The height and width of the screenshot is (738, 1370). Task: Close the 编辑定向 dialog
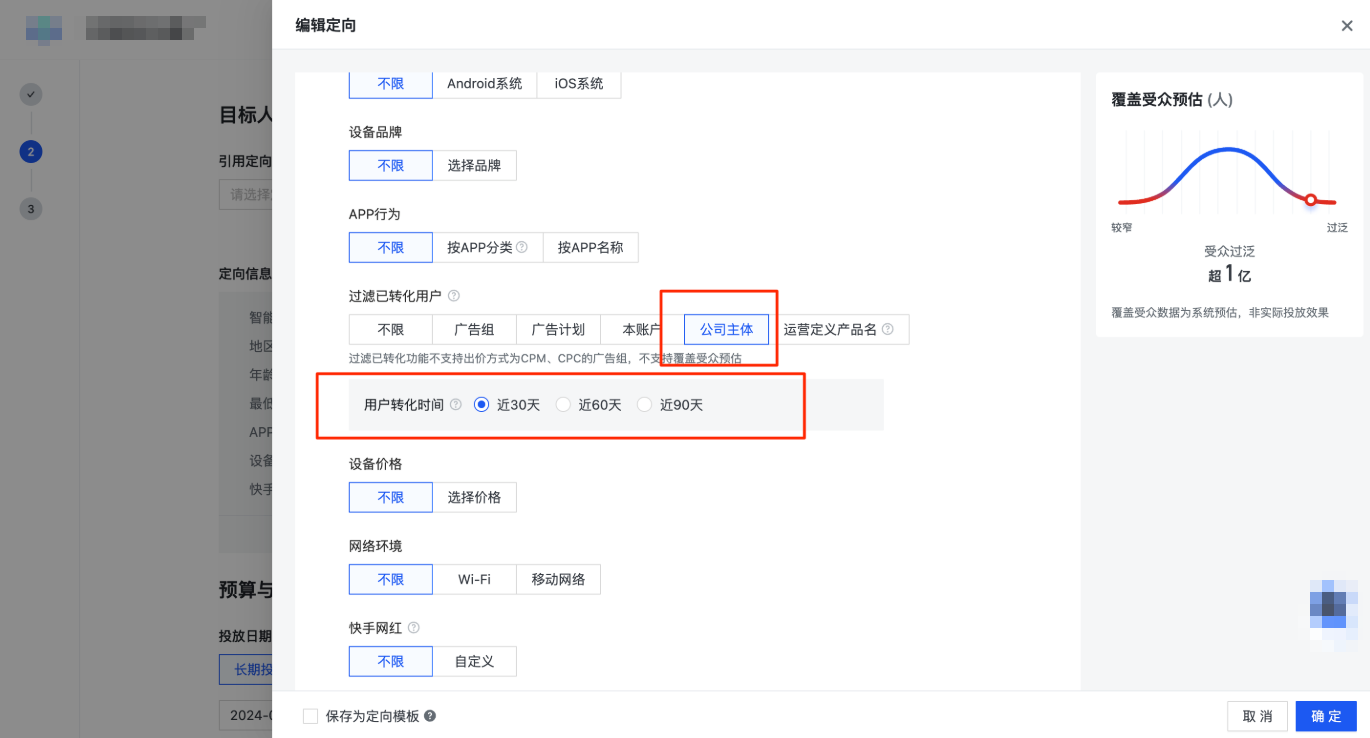[x=1347, y=26]
